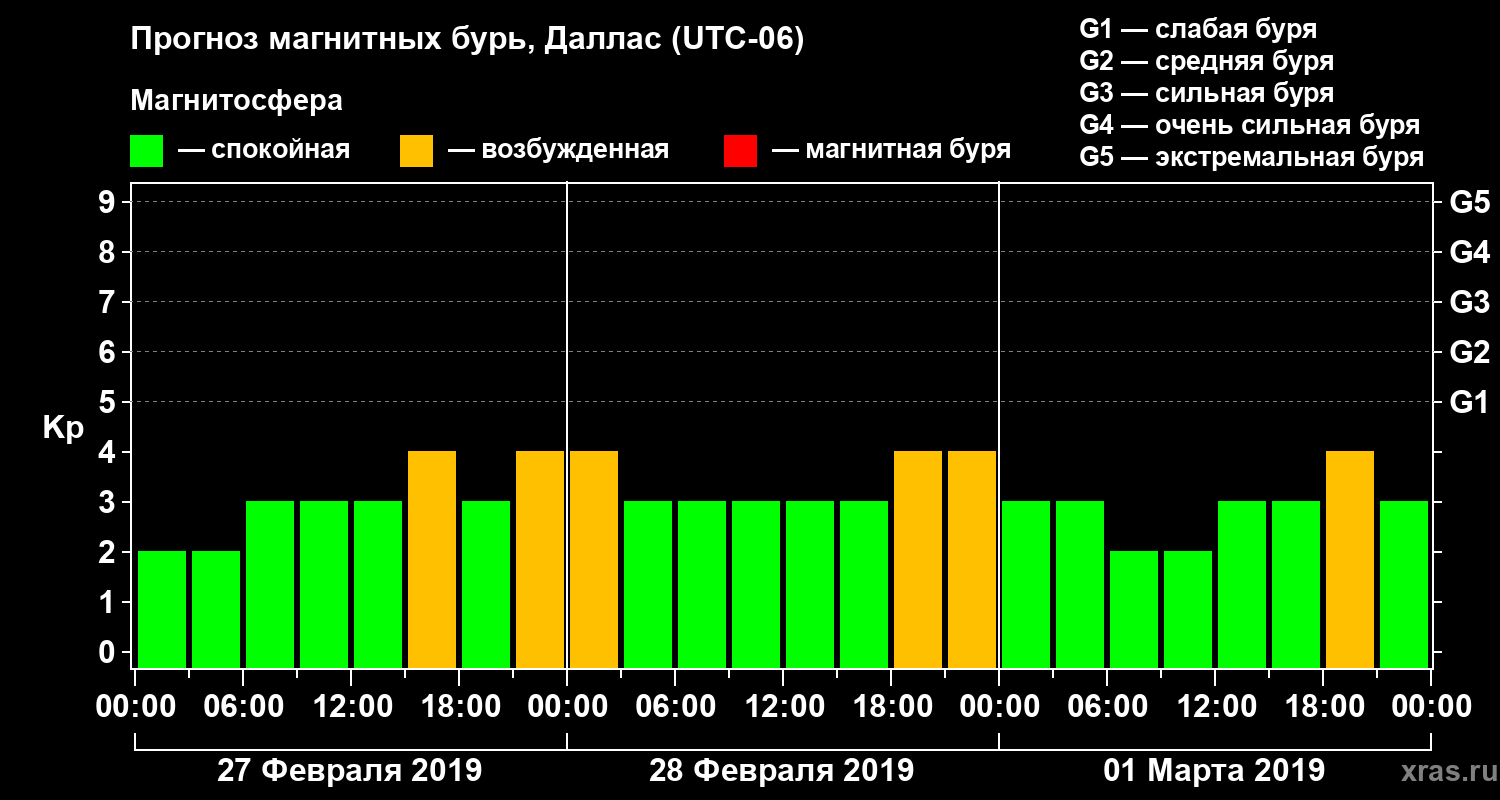The width and height of the screenshot is (1500, 800).
Task: Click the 27 Февраля 18:00–21:00 green bar
Action: [486, 584]
